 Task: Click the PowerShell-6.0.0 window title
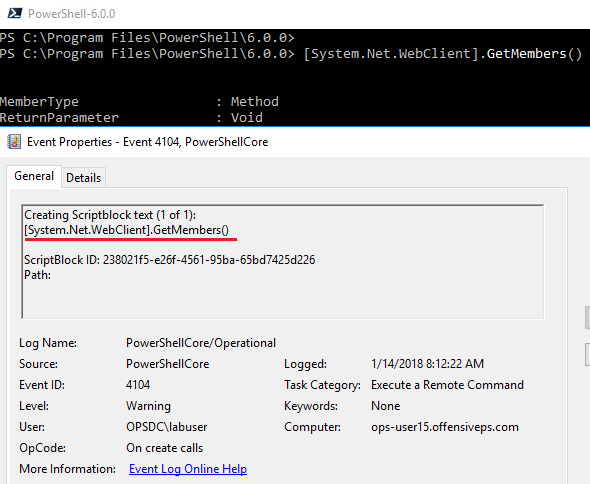click(71, 14)
